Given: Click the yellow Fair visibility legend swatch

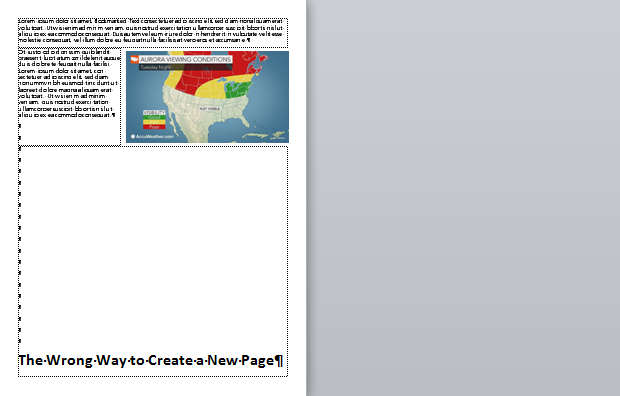Looking at the screenshot, I should (x=154, y=122).
